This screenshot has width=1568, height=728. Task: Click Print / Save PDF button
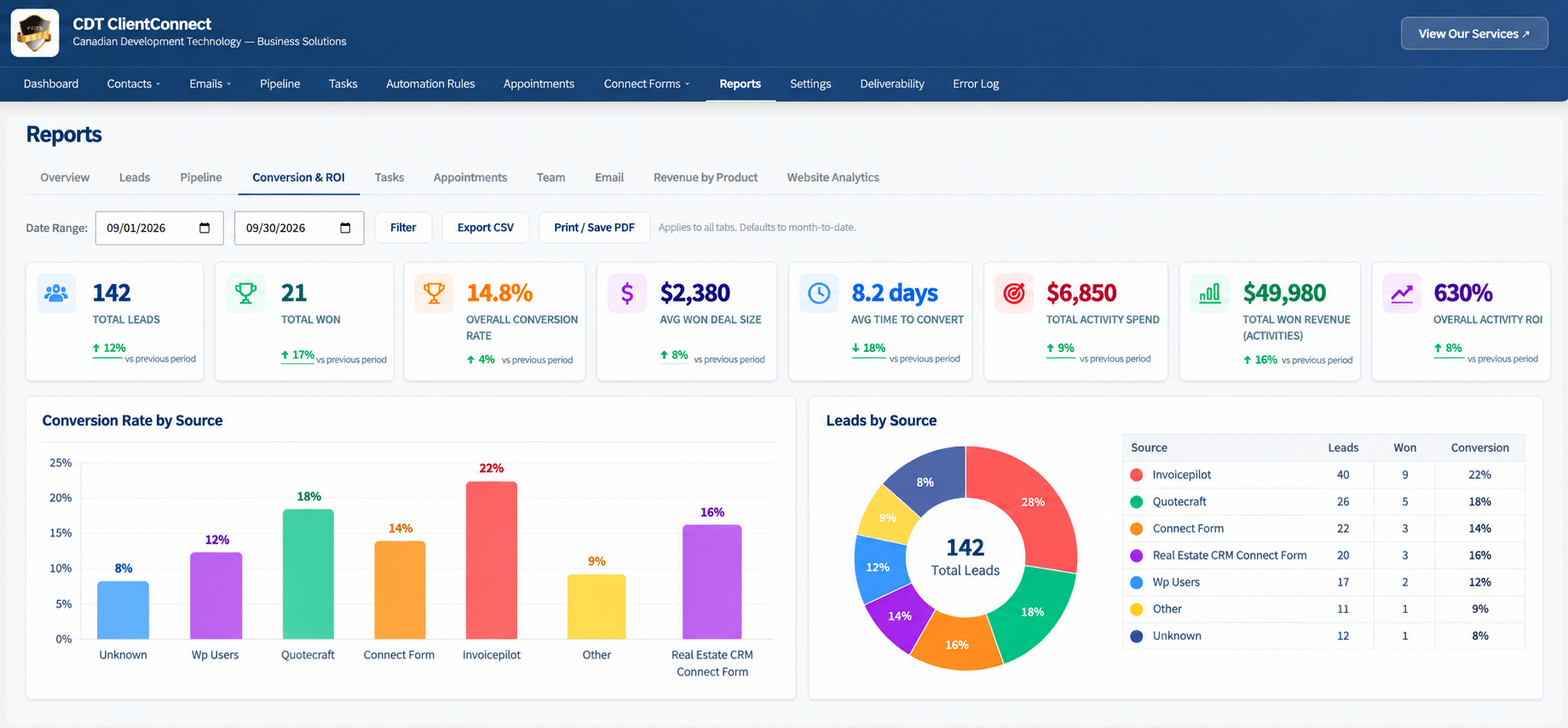pyautogui.click(x=594, y=228)
